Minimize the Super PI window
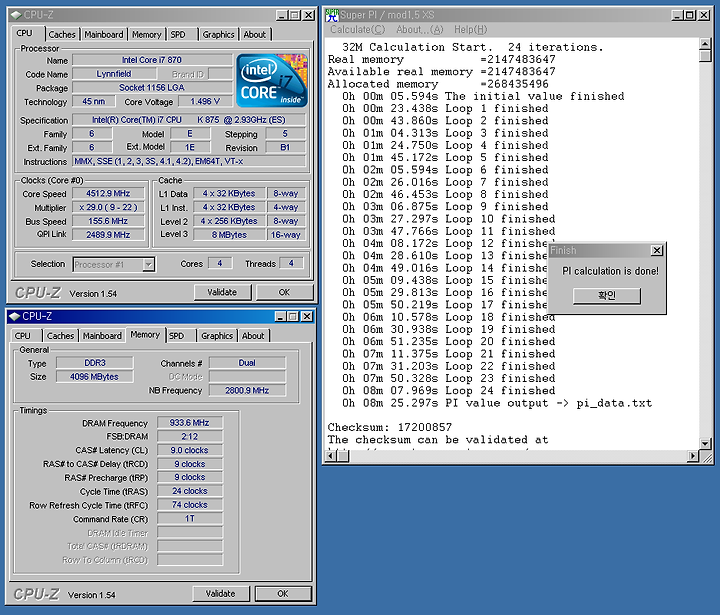The width and height of the screenshot is (720, 615). [677, 15]
